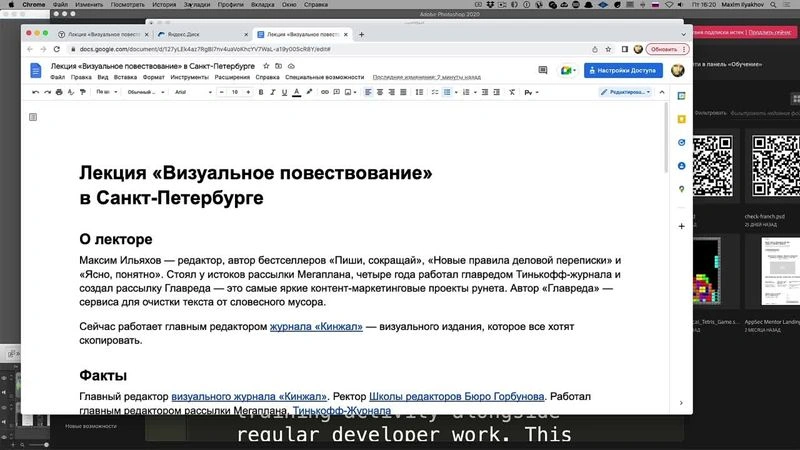Clear formatting with toolbar icon
Viewport: 800px width, 450px height.
512,92
